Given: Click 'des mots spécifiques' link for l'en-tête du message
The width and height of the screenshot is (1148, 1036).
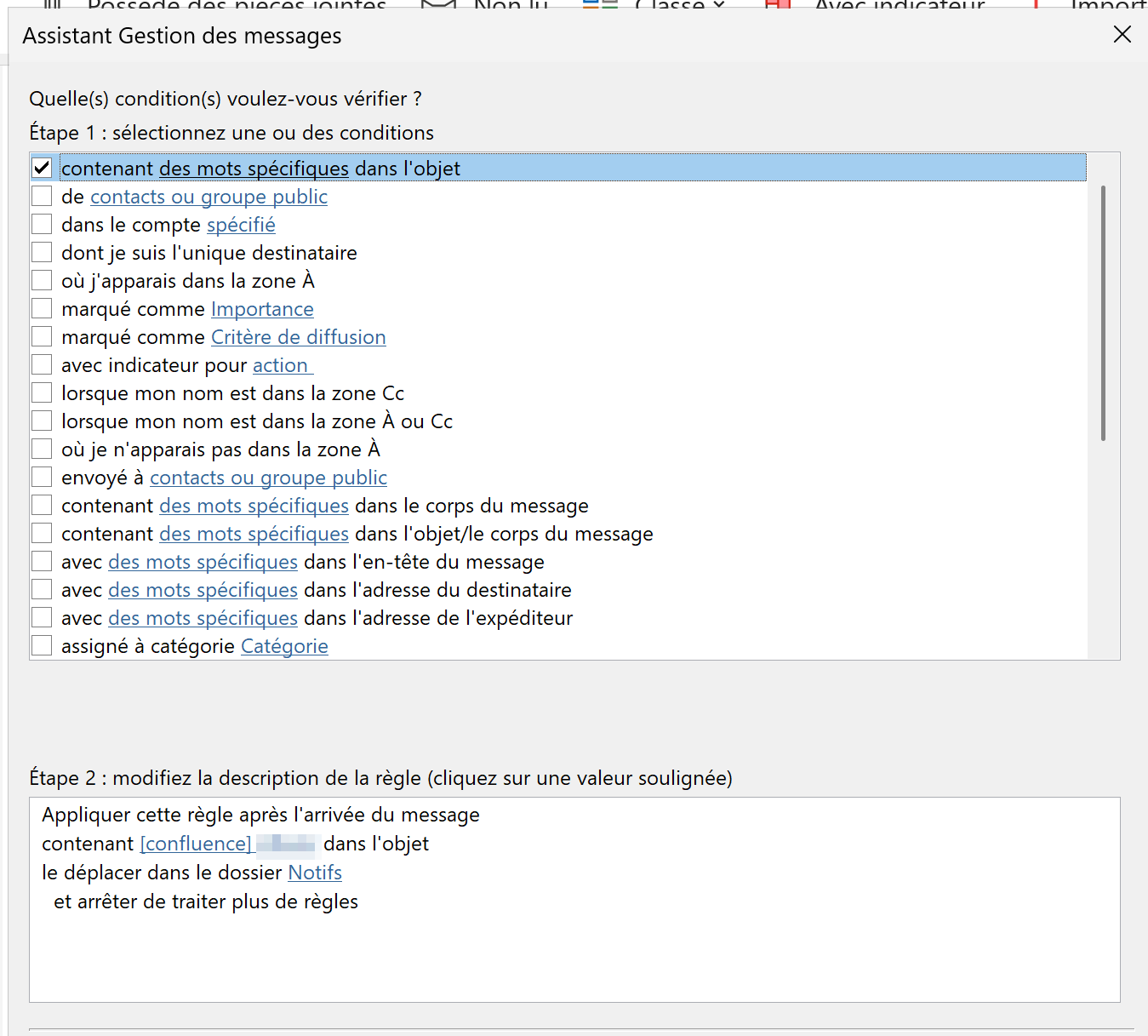Looking at the screenshot, I should [203, 562].
